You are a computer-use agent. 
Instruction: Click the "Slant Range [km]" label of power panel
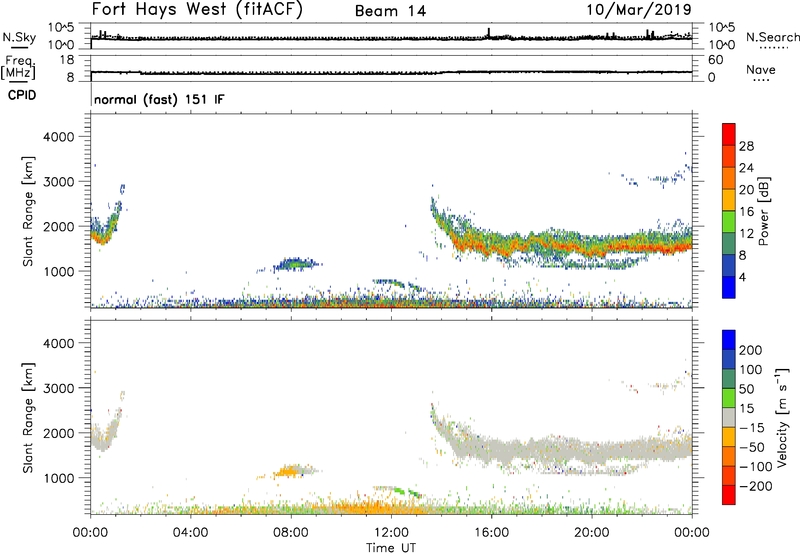tap(29, 211)
